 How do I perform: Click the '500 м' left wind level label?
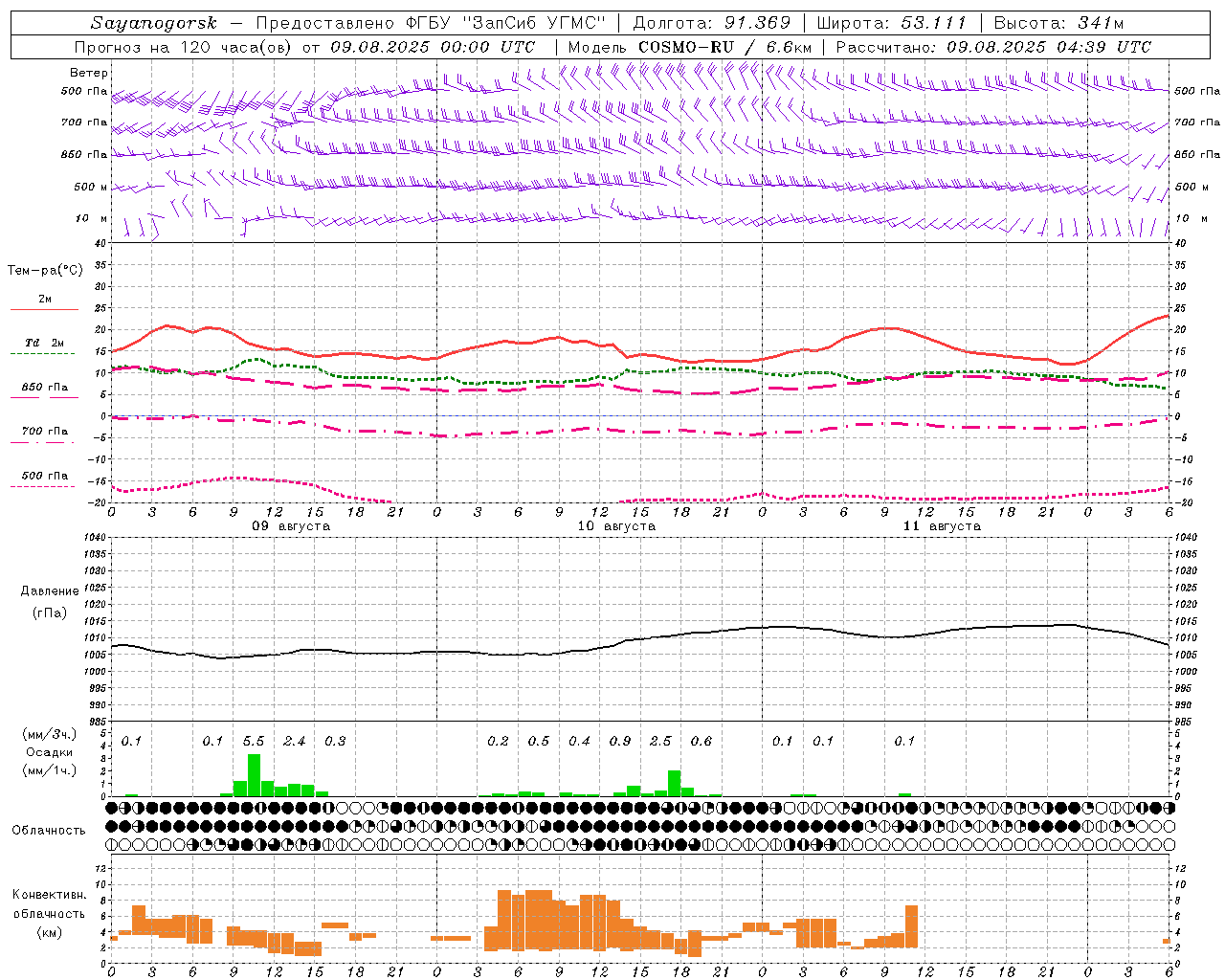tap(91, 187)
